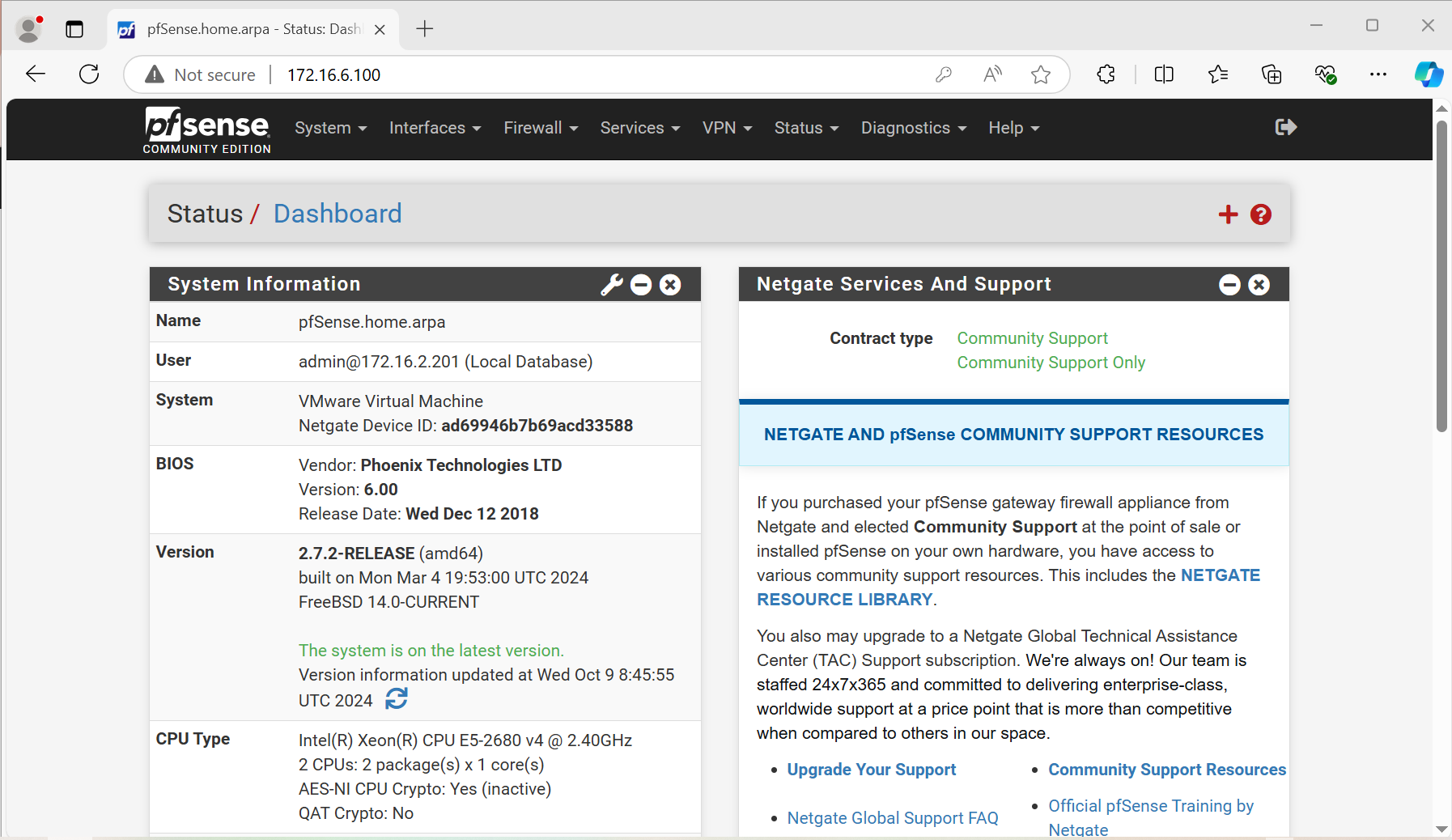Click the logout icon in navbar
Image resolution: width=1452 pixels, height=840 pixels.
pyautogui.click(x=1285, y=127)
